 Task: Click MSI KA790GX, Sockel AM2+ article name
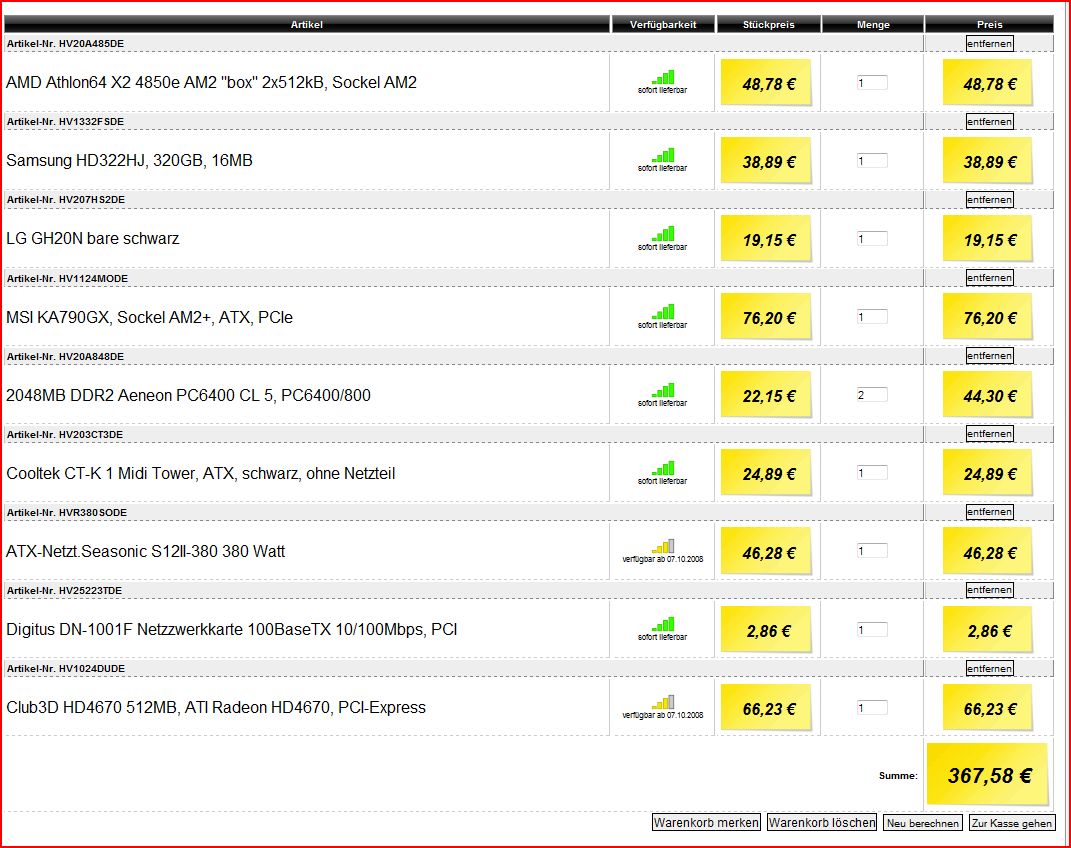[149, 317]
